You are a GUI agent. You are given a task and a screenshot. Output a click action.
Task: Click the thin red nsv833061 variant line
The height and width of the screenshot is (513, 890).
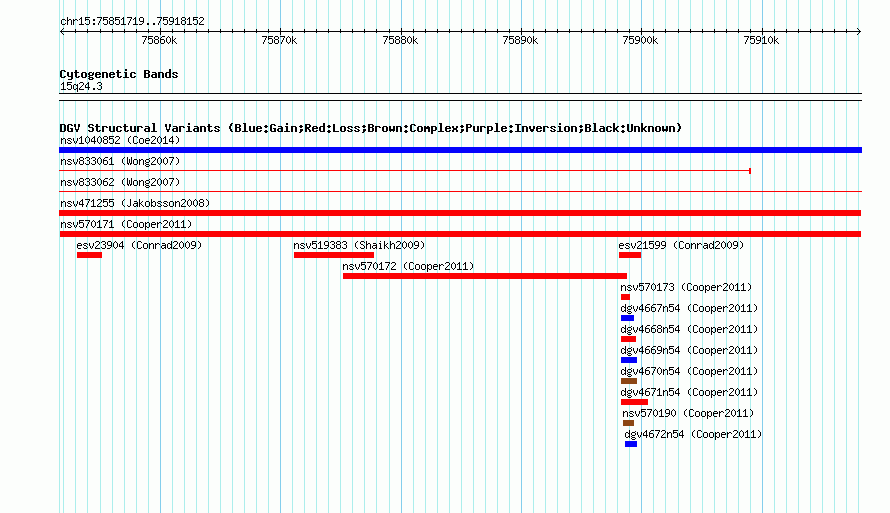[x=405, y=170]
